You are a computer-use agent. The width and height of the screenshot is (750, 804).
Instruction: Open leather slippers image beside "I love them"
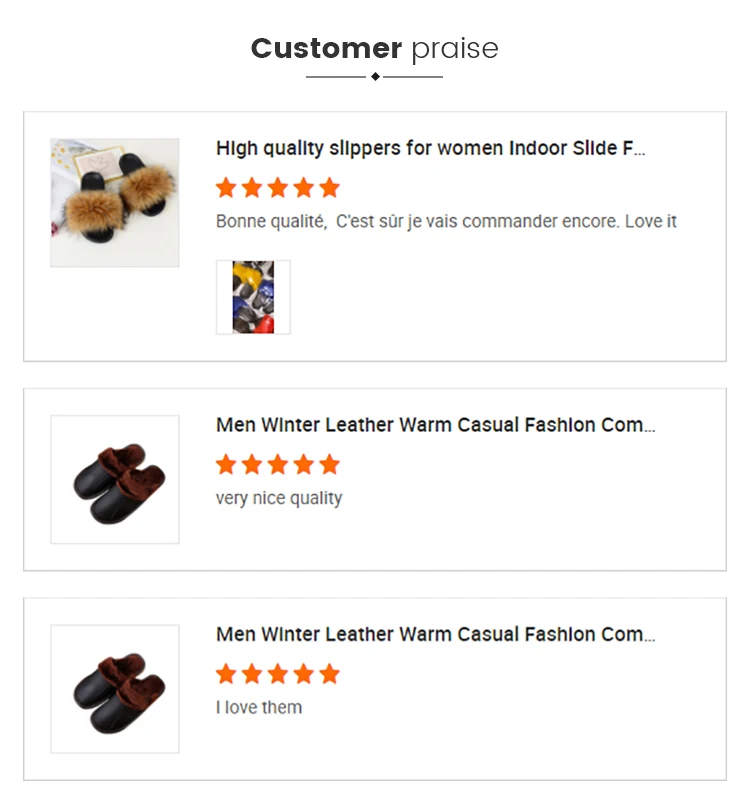115,689
